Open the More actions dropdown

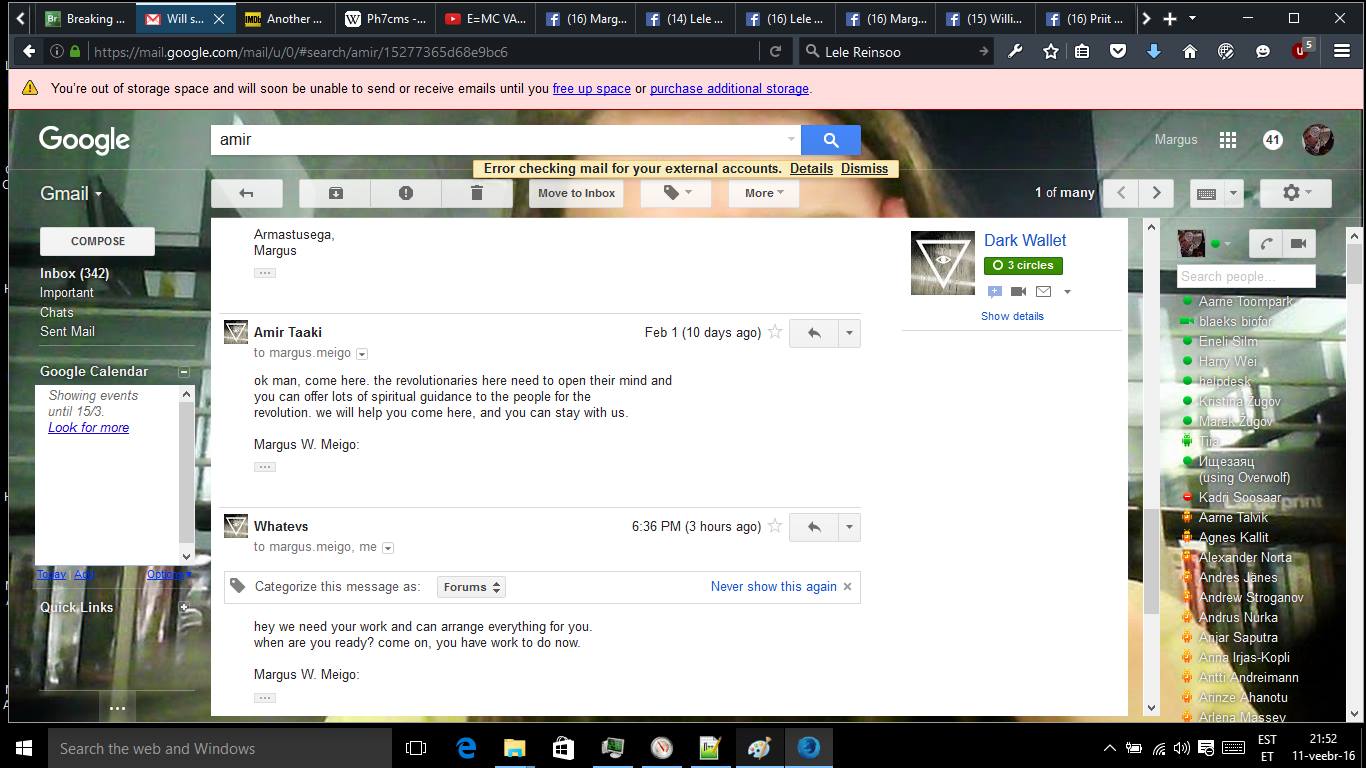pos(764,193)
